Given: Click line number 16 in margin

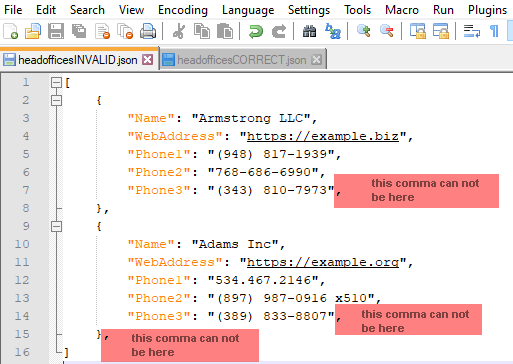Looking at the screenshot, I should (22, 352).
